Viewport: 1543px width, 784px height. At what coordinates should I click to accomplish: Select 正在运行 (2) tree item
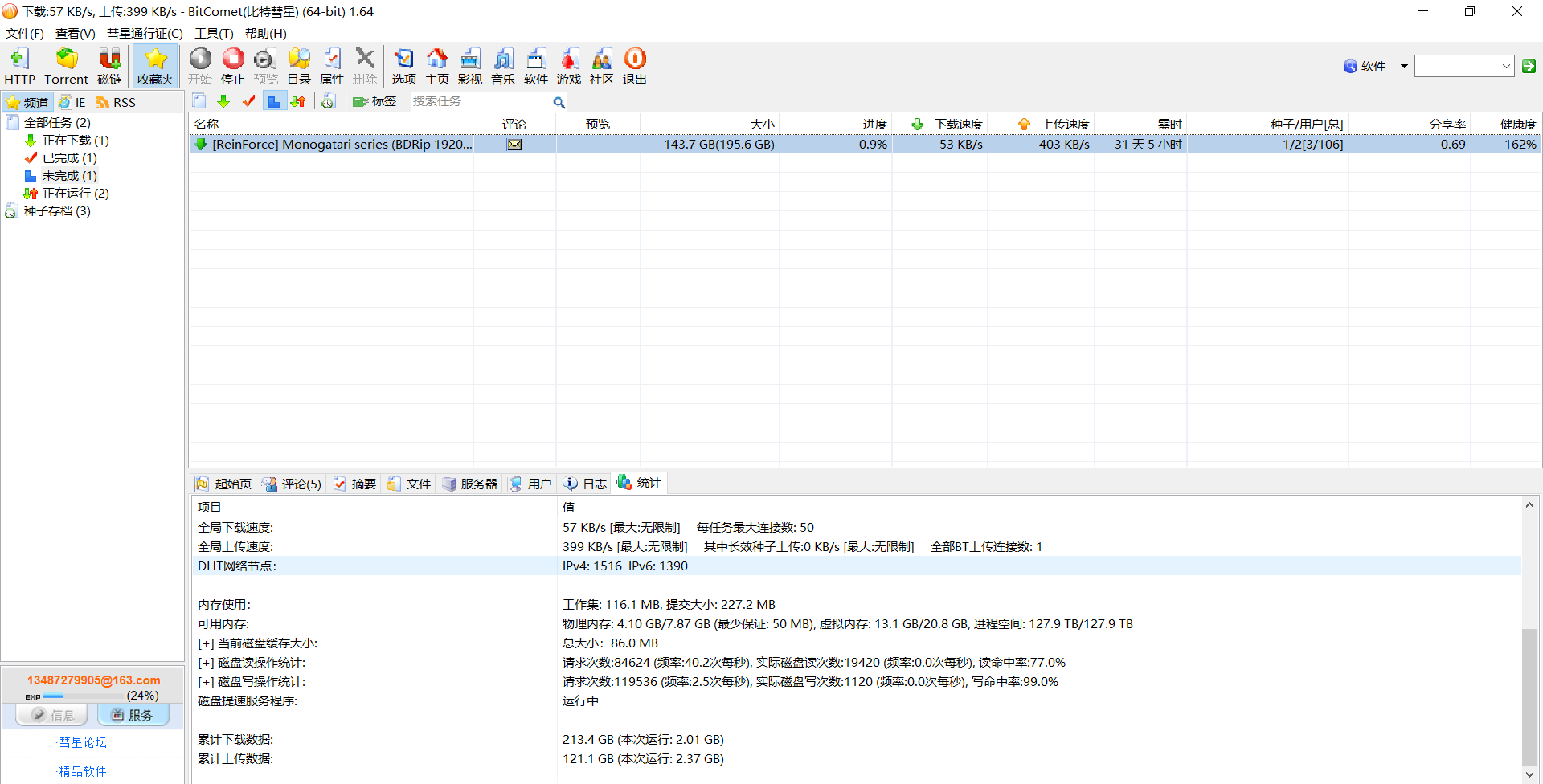[x=76, y=193]
